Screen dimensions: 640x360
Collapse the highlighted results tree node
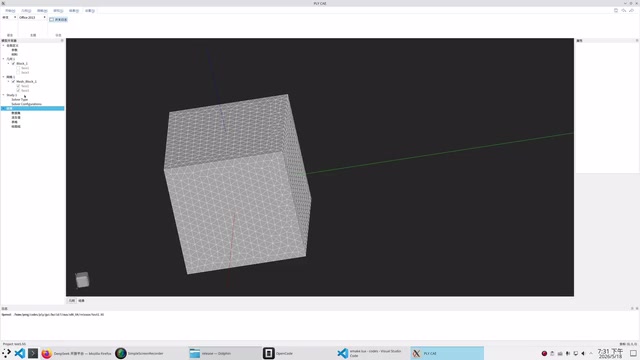[3, 109]
